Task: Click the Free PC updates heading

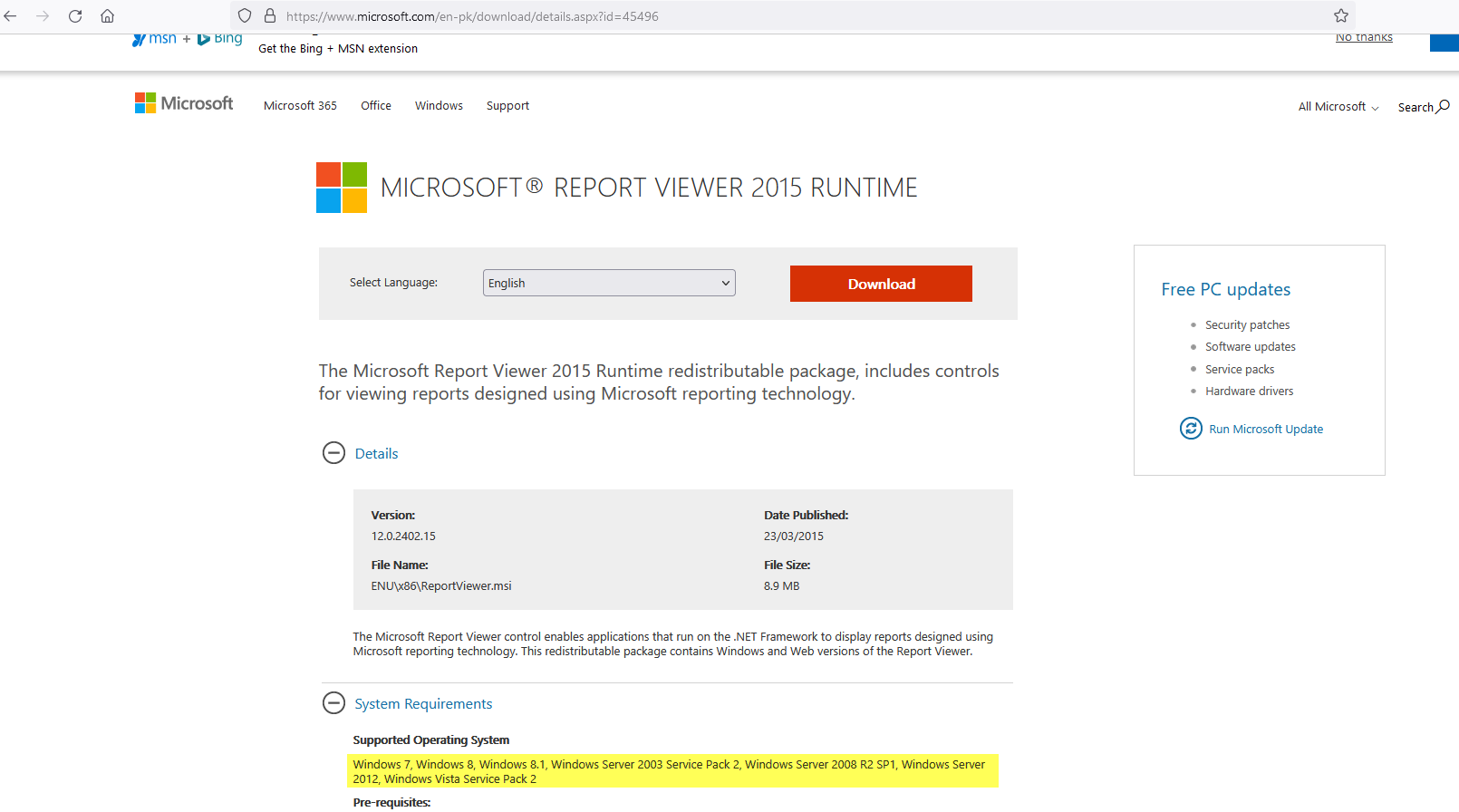Action: pos(1225,290)
